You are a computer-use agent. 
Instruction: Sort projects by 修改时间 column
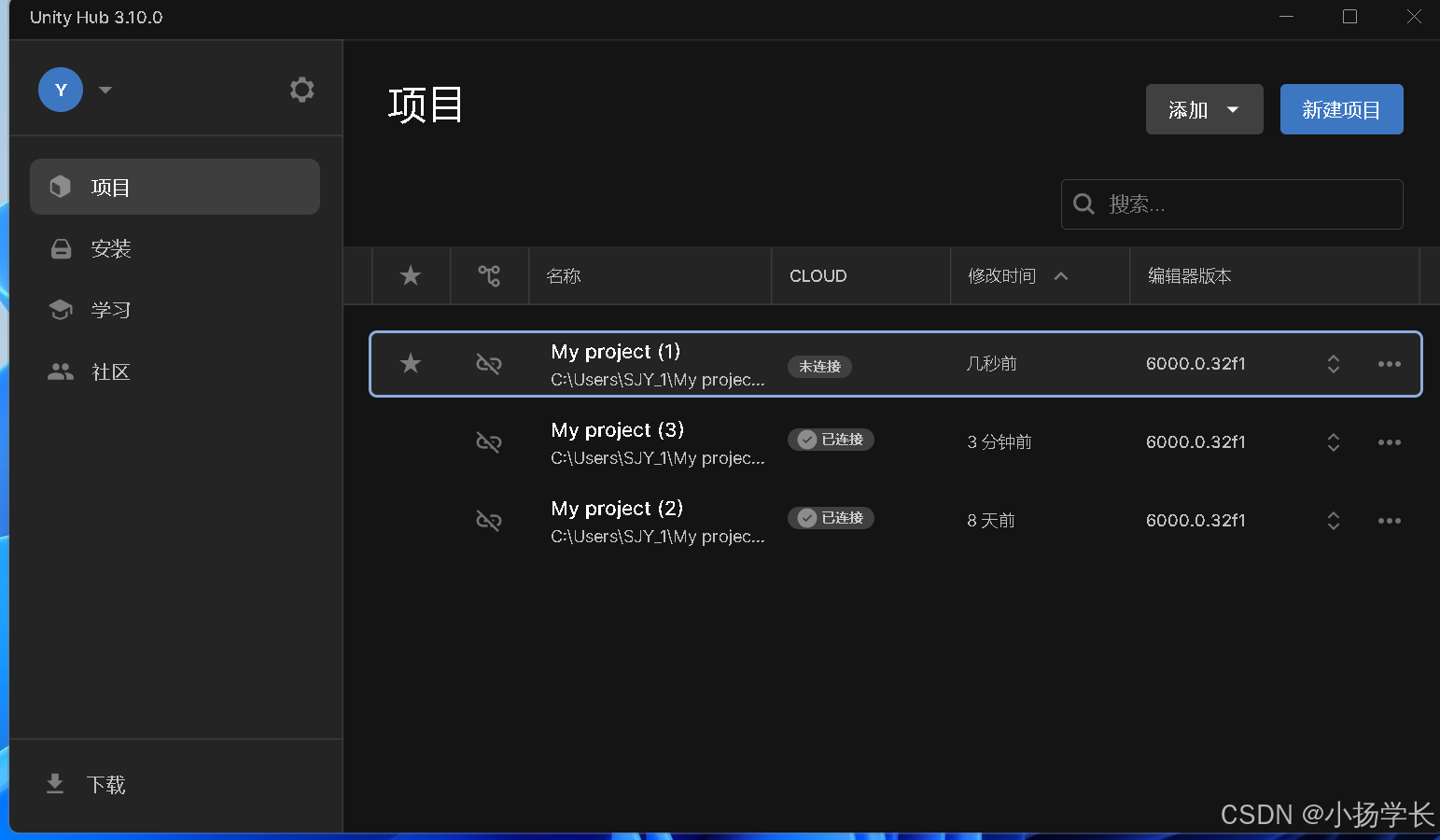point(1001,275)
